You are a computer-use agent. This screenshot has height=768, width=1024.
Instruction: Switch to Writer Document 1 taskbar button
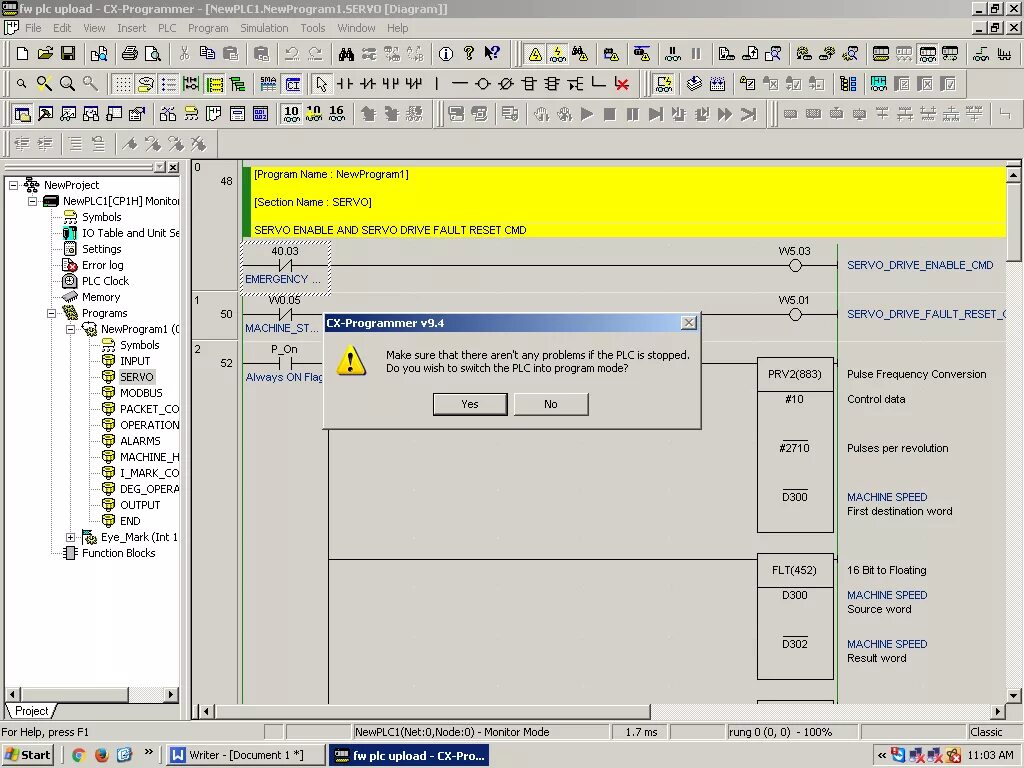click(246, 756)
